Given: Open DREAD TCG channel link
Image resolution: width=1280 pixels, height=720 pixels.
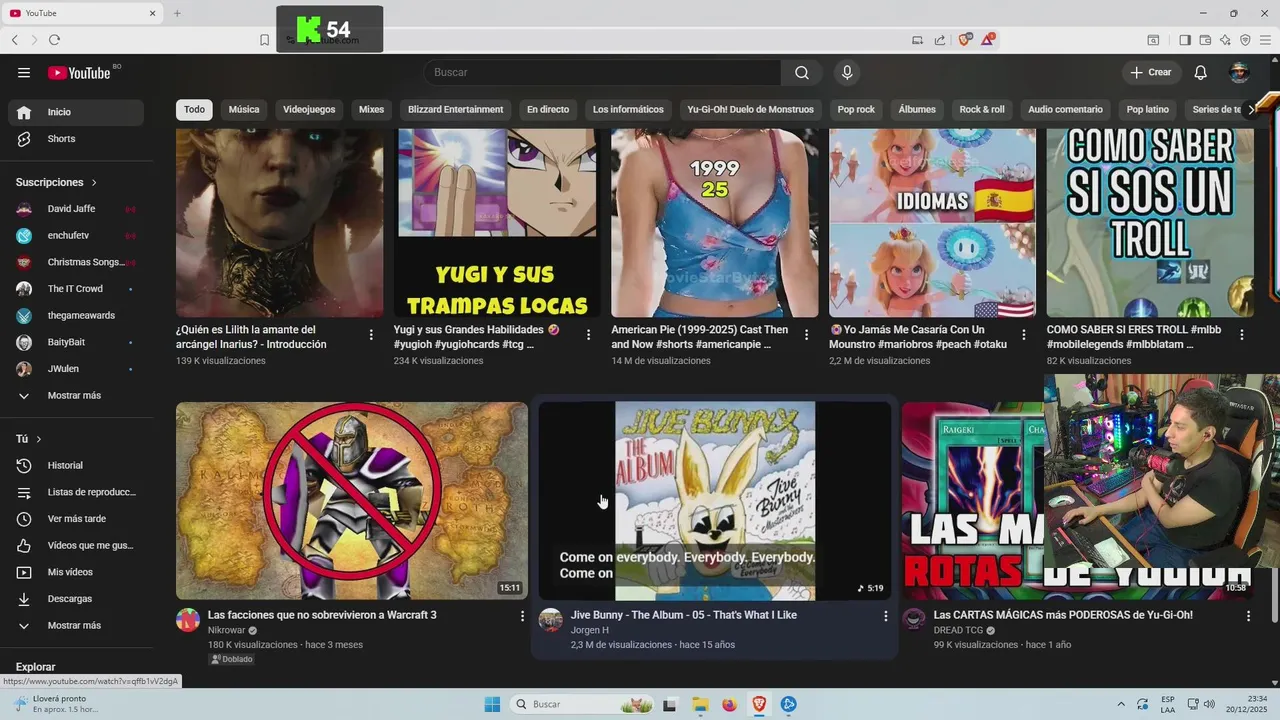Looking at the screenshot, I should (x=958, y=631).
